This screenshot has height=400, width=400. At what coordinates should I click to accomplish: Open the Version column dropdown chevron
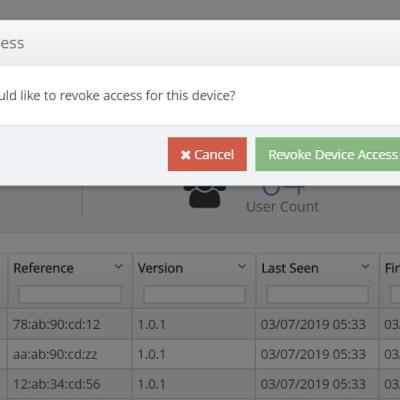(242, 267)
